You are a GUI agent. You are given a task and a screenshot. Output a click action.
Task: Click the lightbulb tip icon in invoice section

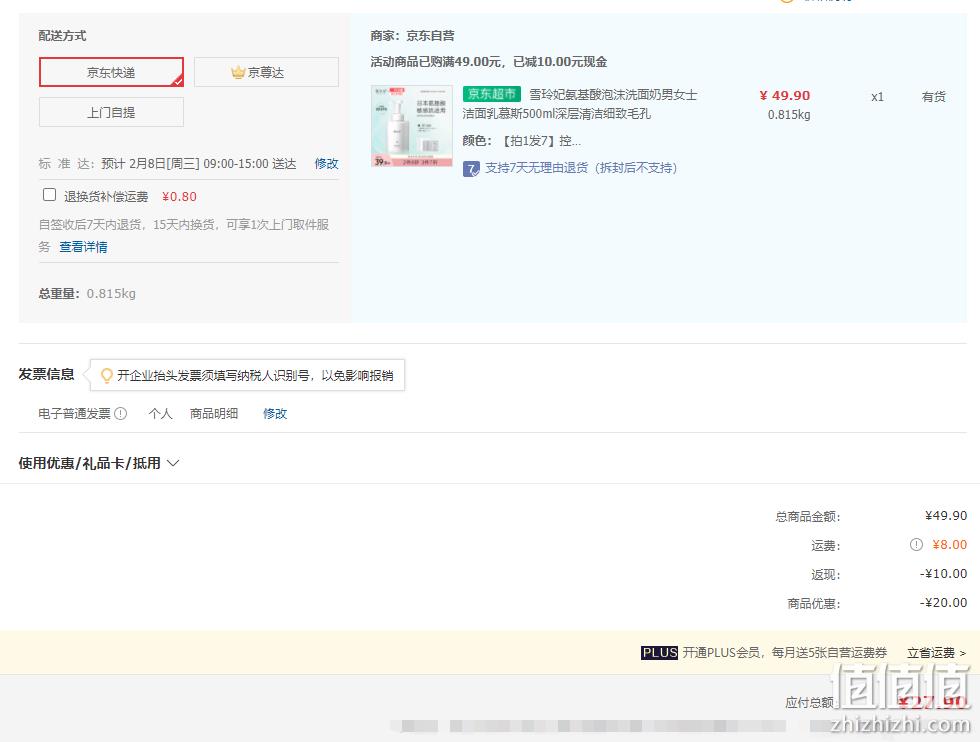point(107,375)
